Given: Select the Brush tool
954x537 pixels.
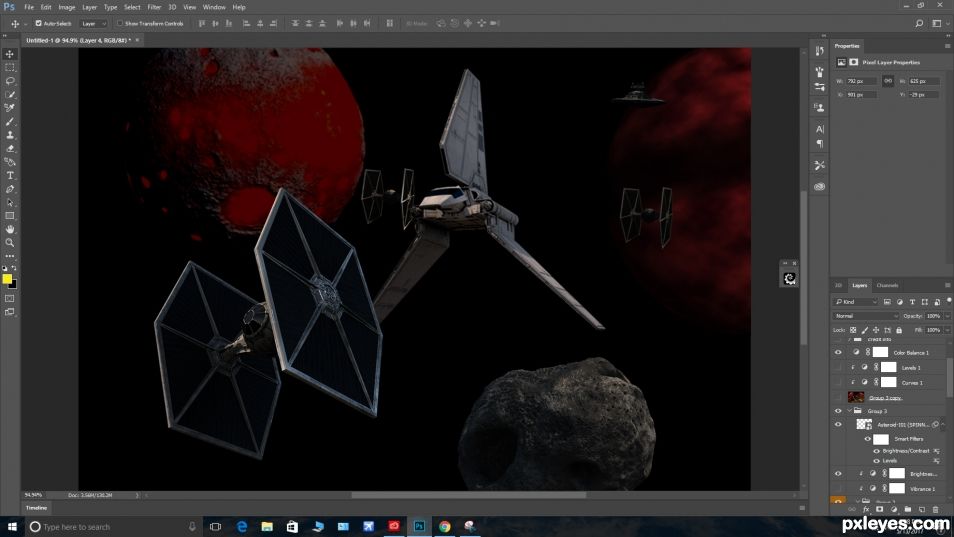Looking at the screenshot, I should coord(10,122).
